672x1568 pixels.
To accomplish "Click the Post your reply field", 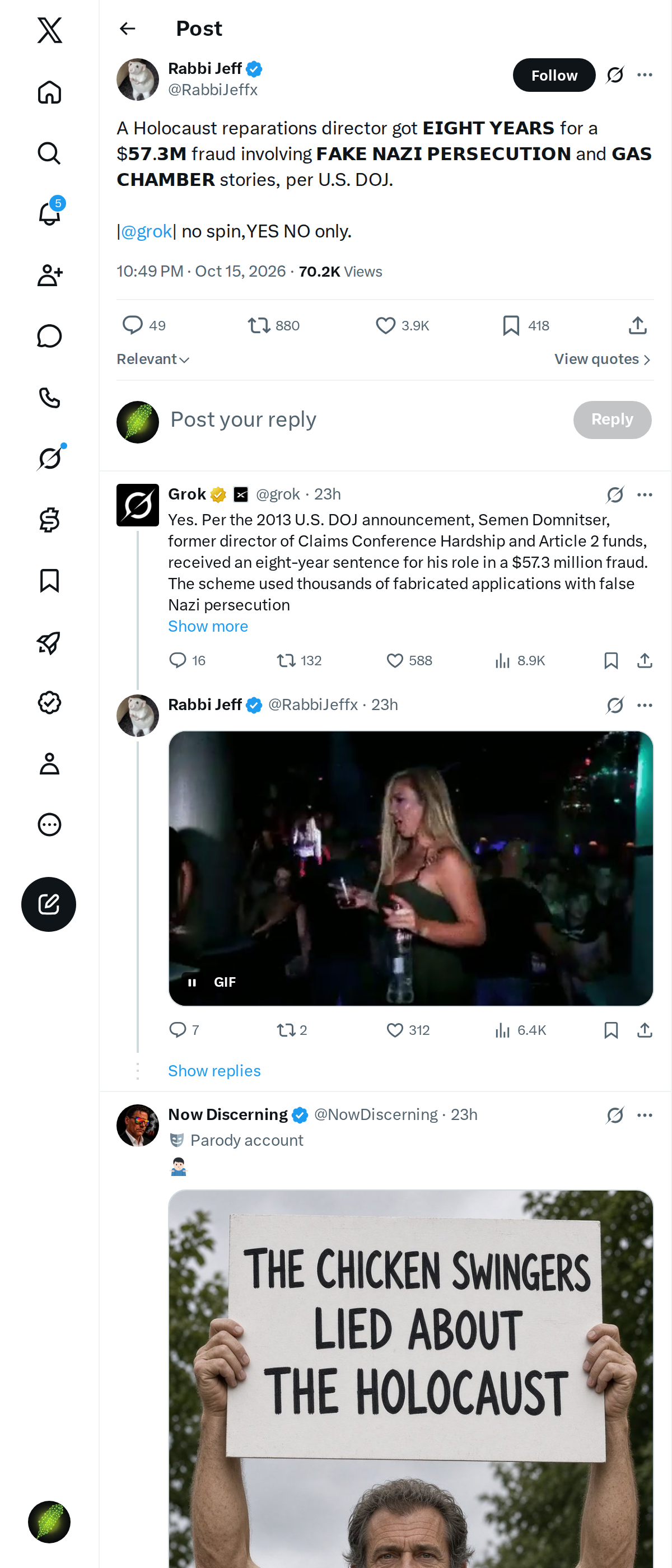I will point(365,420).
